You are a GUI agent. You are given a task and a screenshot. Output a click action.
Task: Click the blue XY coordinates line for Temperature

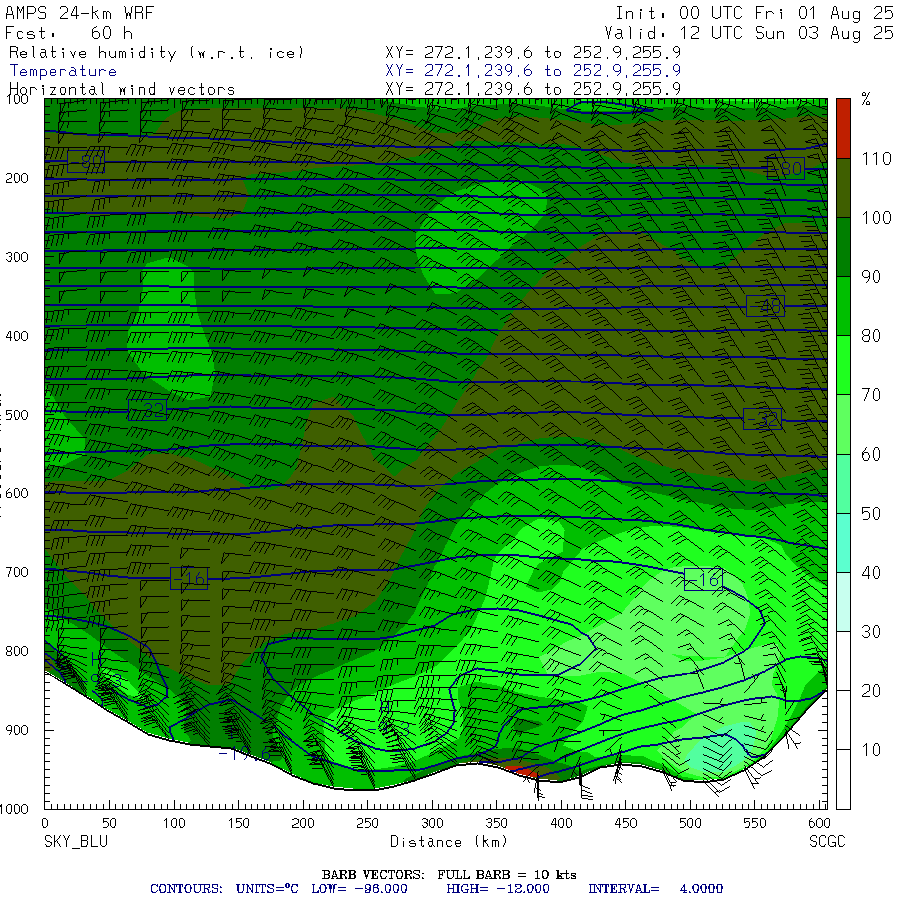533,71
